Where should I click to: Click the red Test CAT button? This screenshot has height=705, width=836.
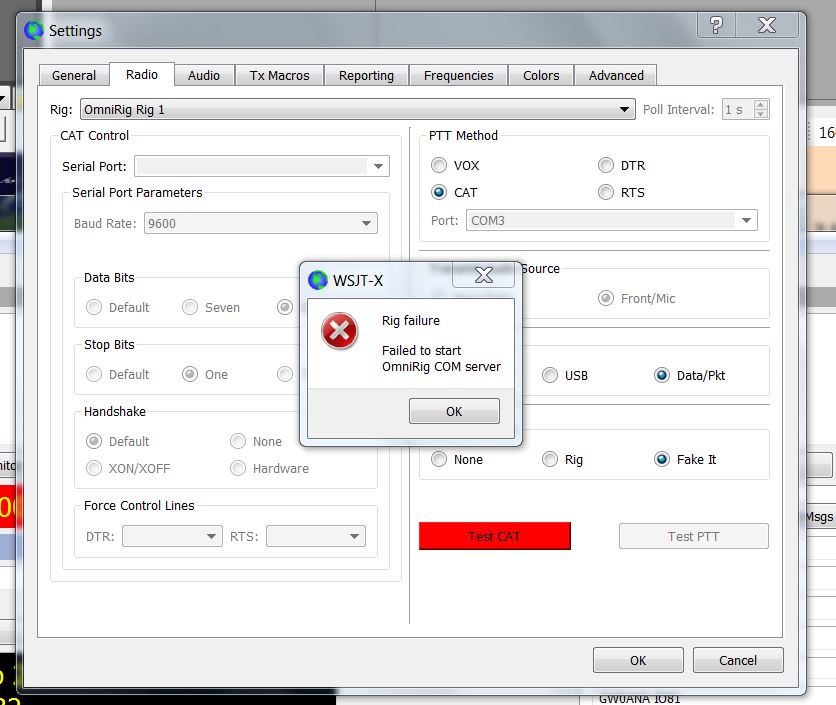[x=494, y=536]
